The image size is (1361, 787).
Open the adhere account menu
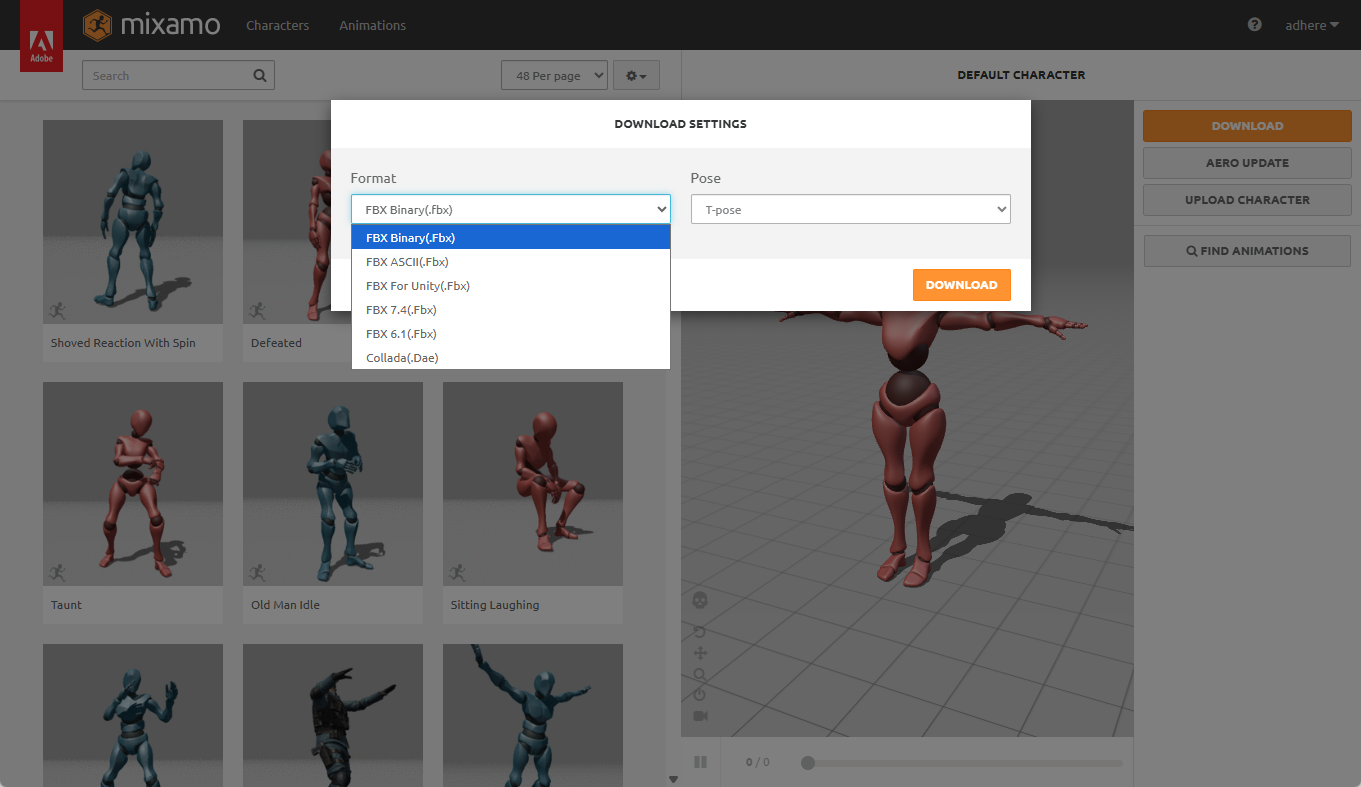(1312, 25)
